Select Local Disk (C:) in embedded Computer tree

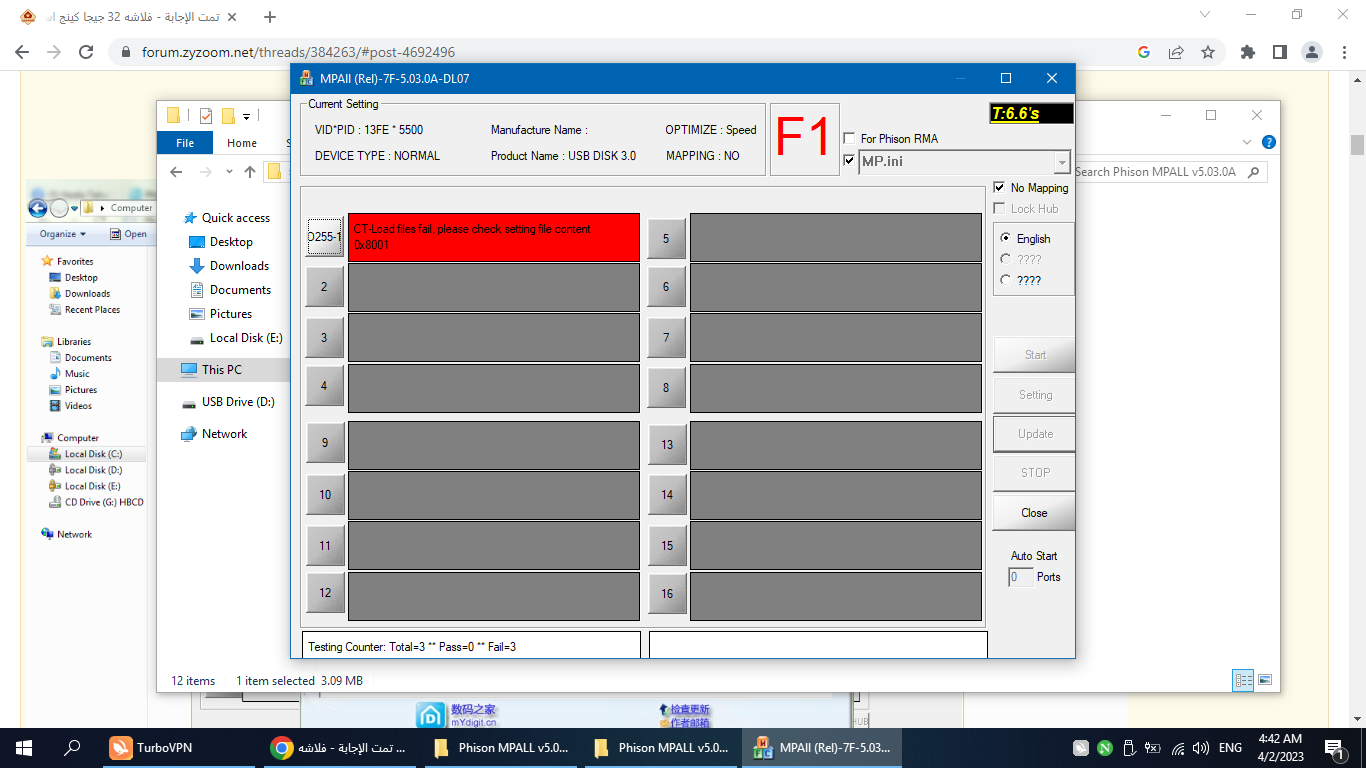(93, 454)
